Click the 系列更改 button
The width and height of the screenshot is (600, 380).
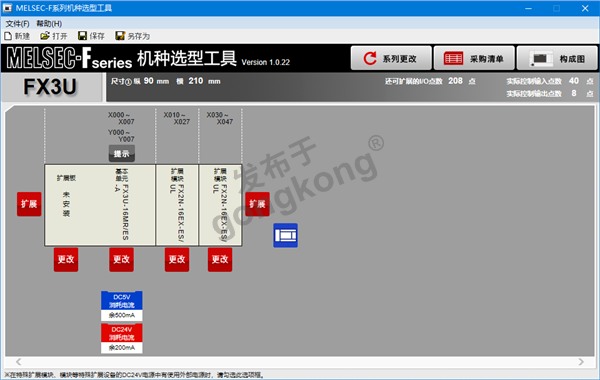[x=391, y=58]
